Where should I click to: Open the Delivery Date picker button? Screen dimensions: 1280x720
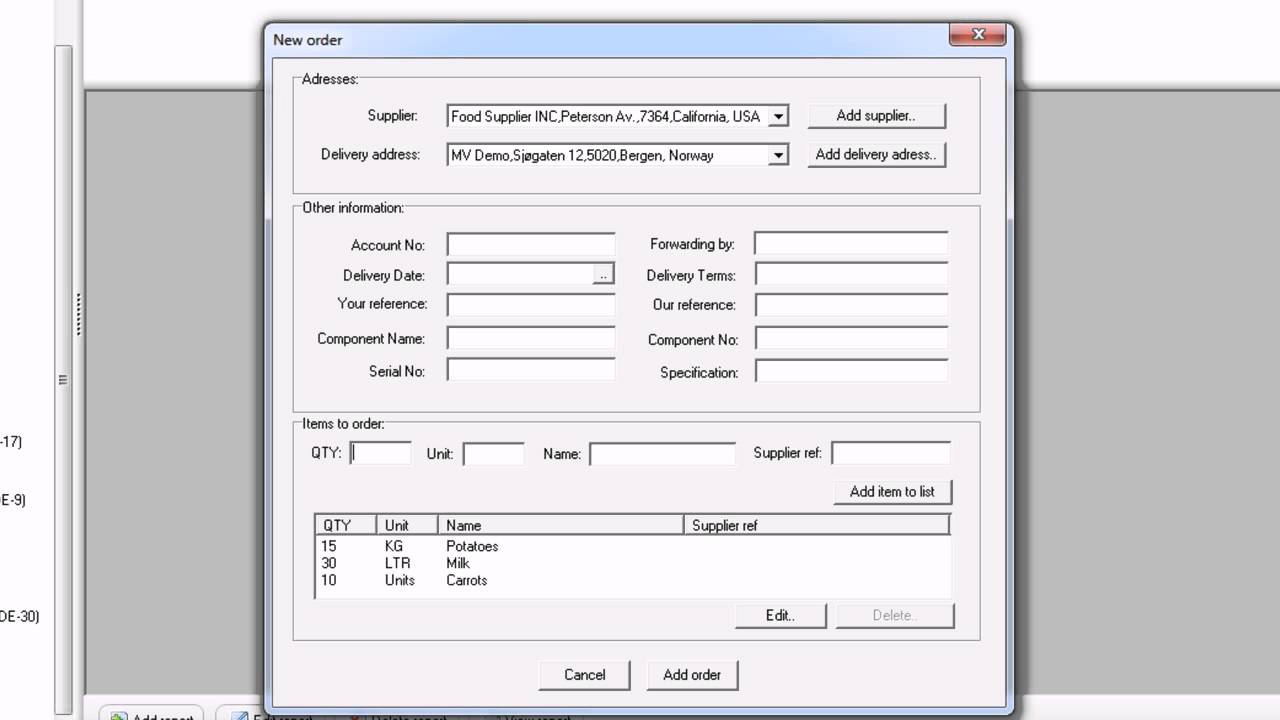point(603,274)
